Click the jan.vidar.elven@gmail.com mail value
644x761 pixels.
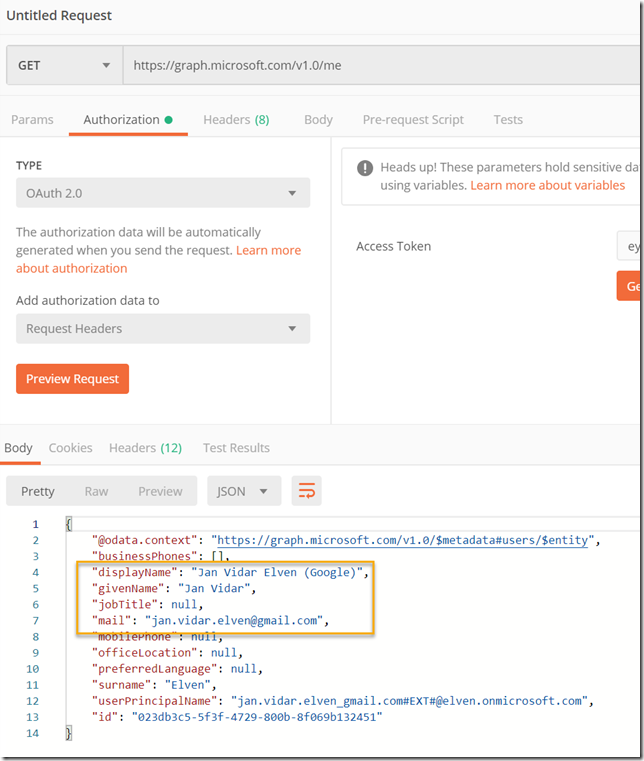pos(234,620)
